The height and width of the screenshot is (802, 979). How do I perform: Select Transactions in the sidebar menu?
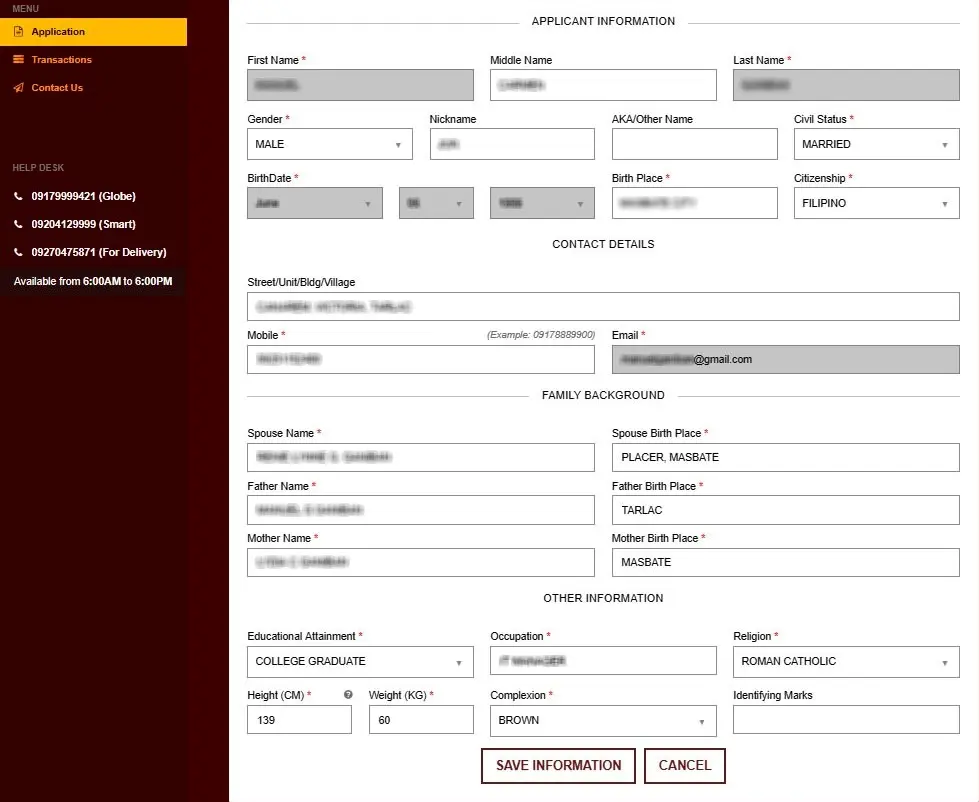point(64,59)
